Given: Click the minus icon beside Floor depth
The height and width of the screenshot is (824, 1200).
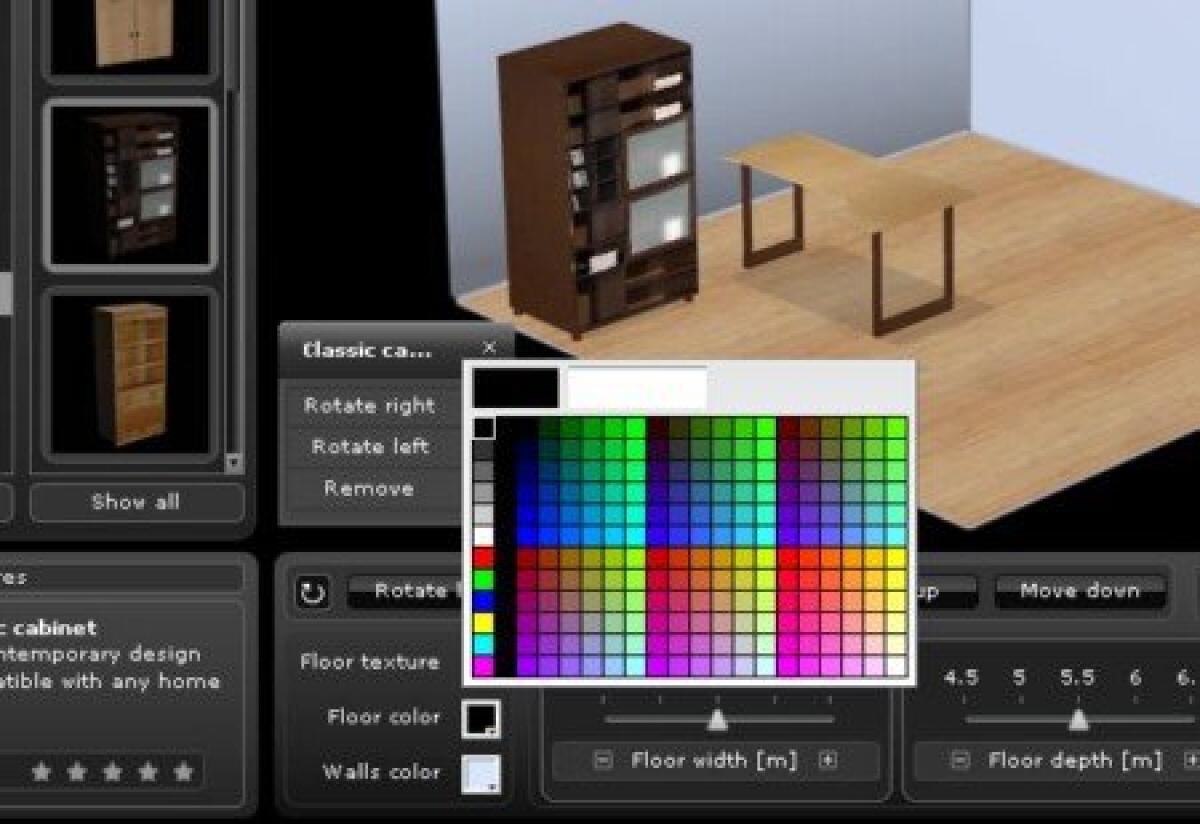Looking at the screenshot, I should pyautogui.click(x=958, y=761).
